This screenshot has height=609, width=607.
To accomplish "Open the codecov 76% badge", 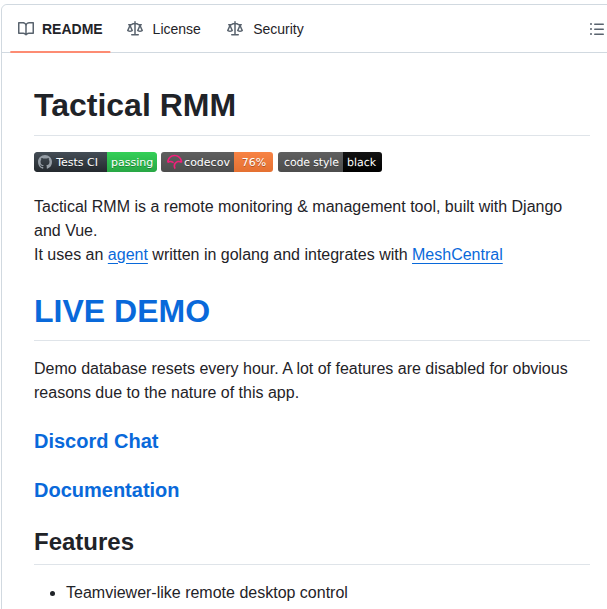I will pyautogui.click(x=217, y=162).
